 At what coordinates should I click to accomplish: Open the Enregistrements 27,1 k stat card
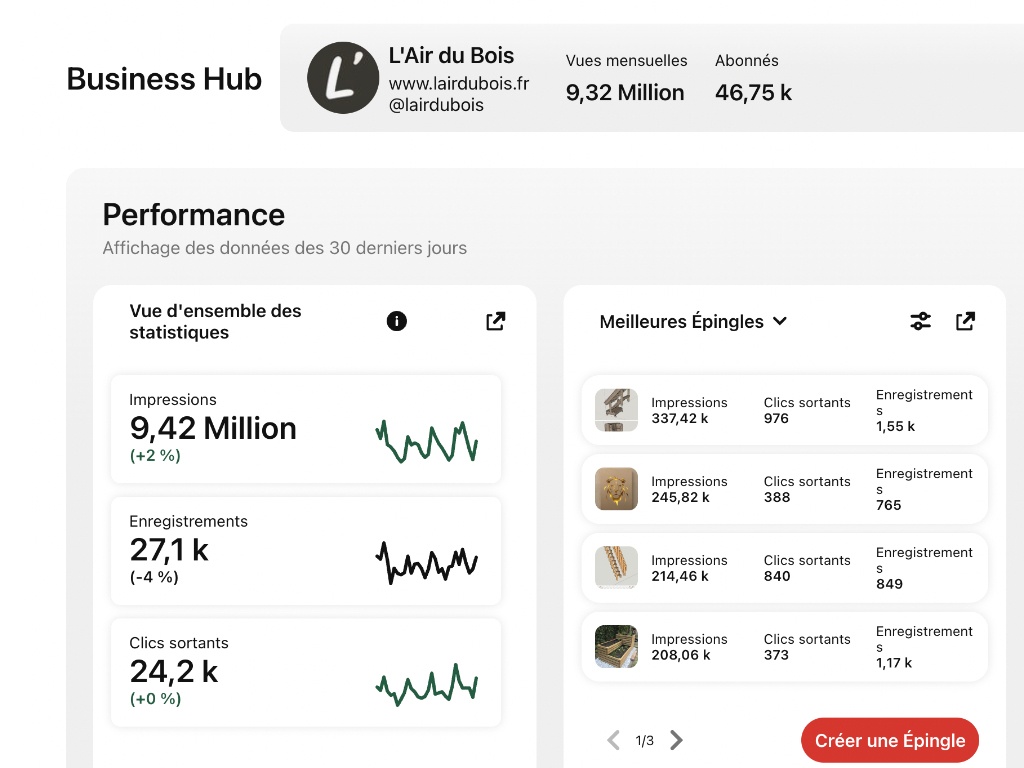(x=306, y=551)
